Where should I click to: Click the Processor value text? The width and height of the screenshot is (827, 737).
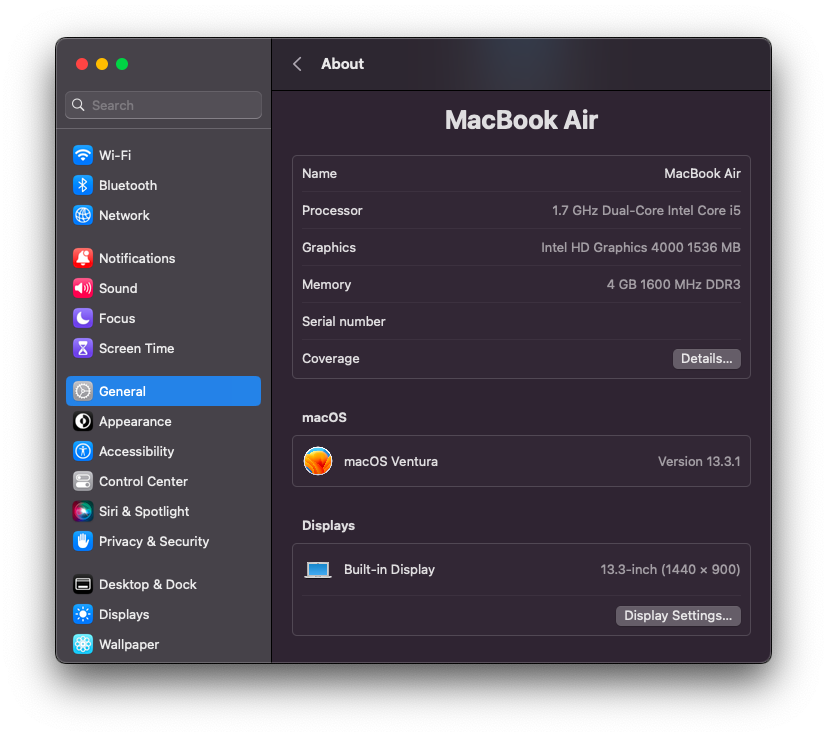point(646,210)
